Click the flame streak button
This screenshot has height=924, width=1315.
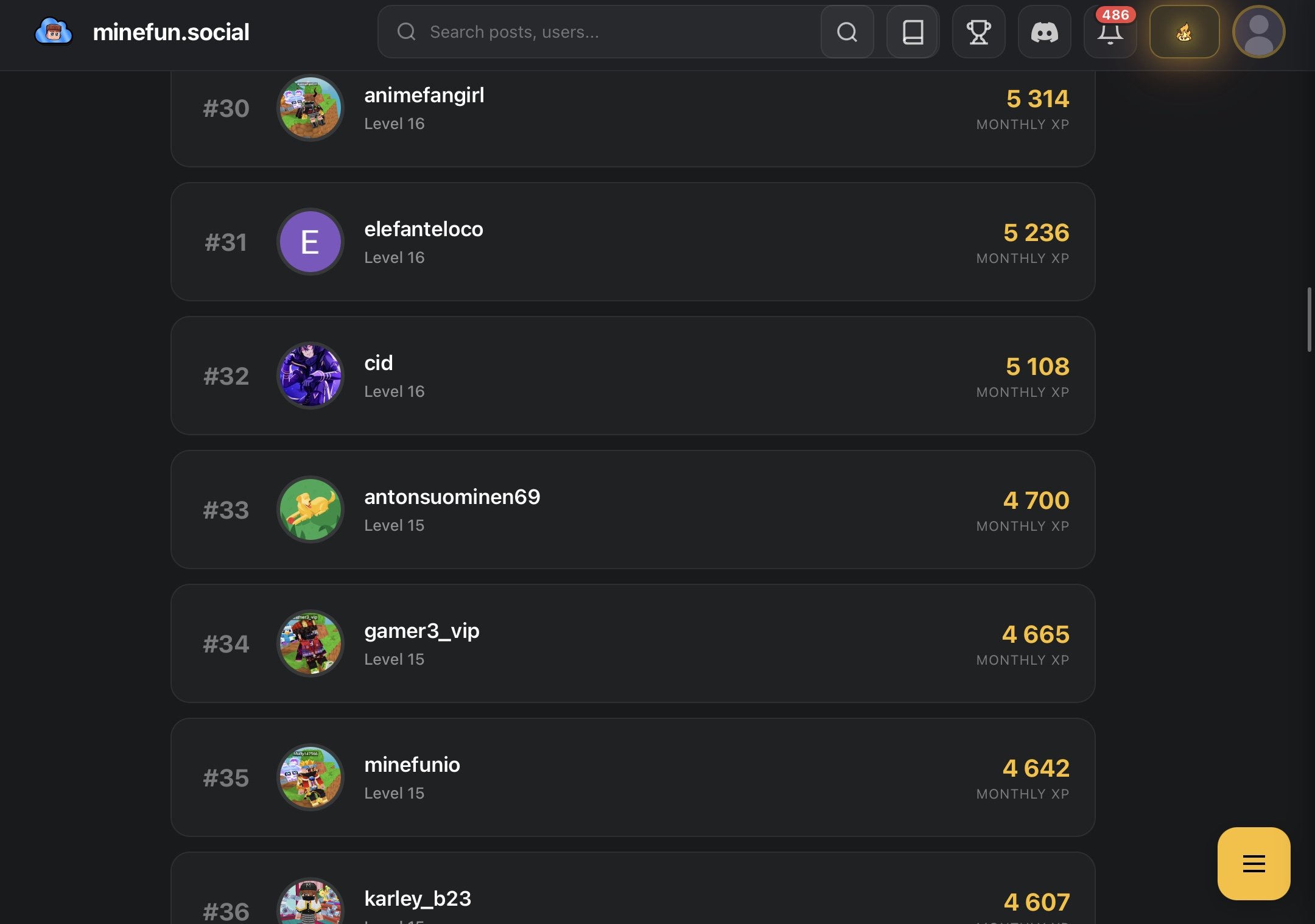coord(1184,32)
